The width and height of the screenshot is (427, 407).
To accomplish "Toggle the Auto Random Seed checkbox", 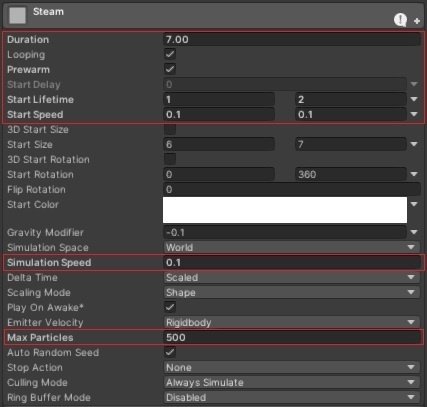I will tap(170, 352).
